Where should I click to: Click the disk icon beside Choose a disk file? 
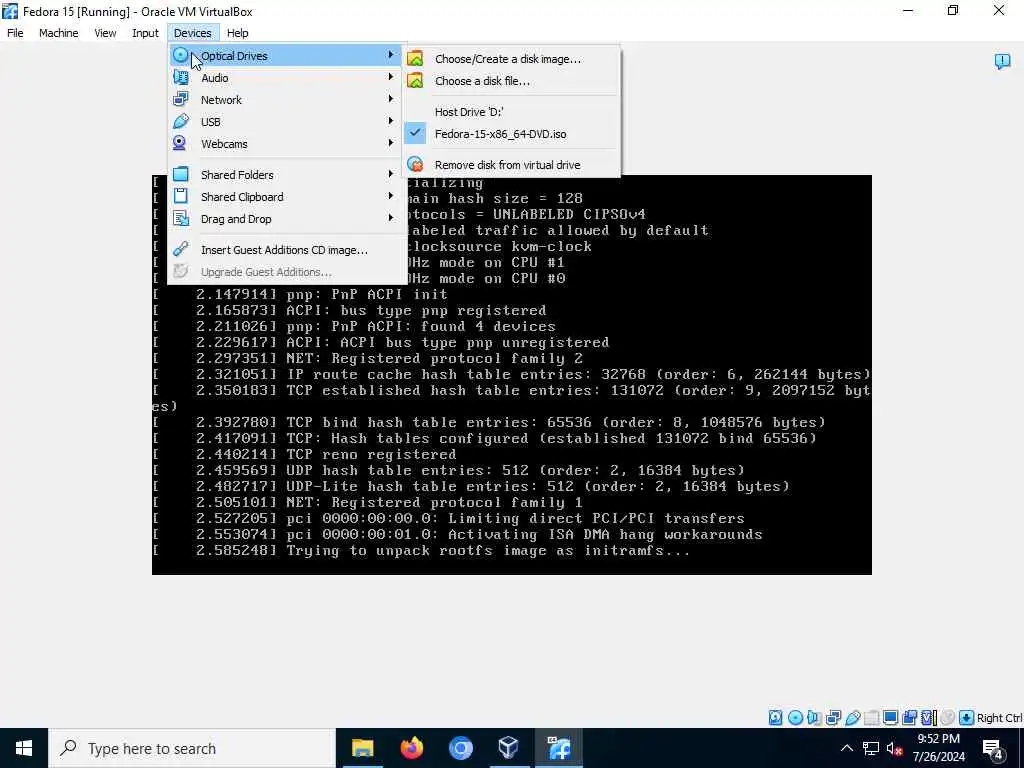(415, 81)
